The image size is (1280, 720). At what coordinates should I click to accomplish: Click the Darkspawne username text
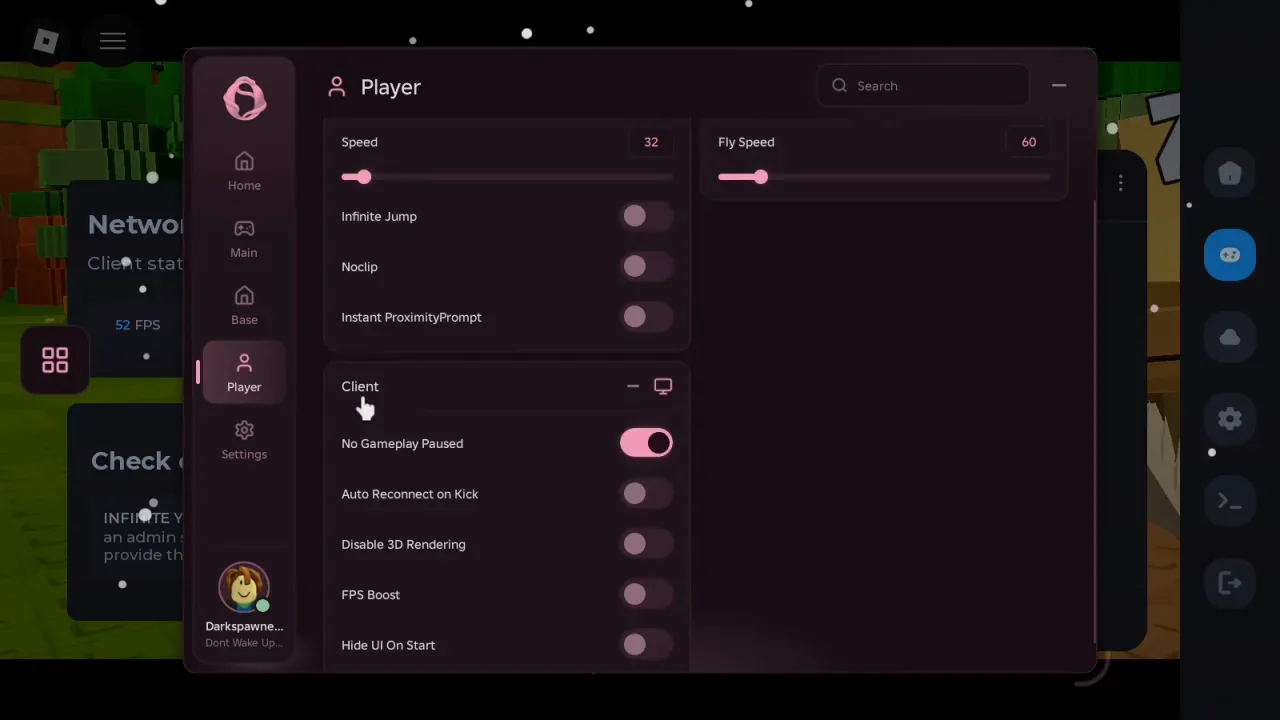coord(244,626)
